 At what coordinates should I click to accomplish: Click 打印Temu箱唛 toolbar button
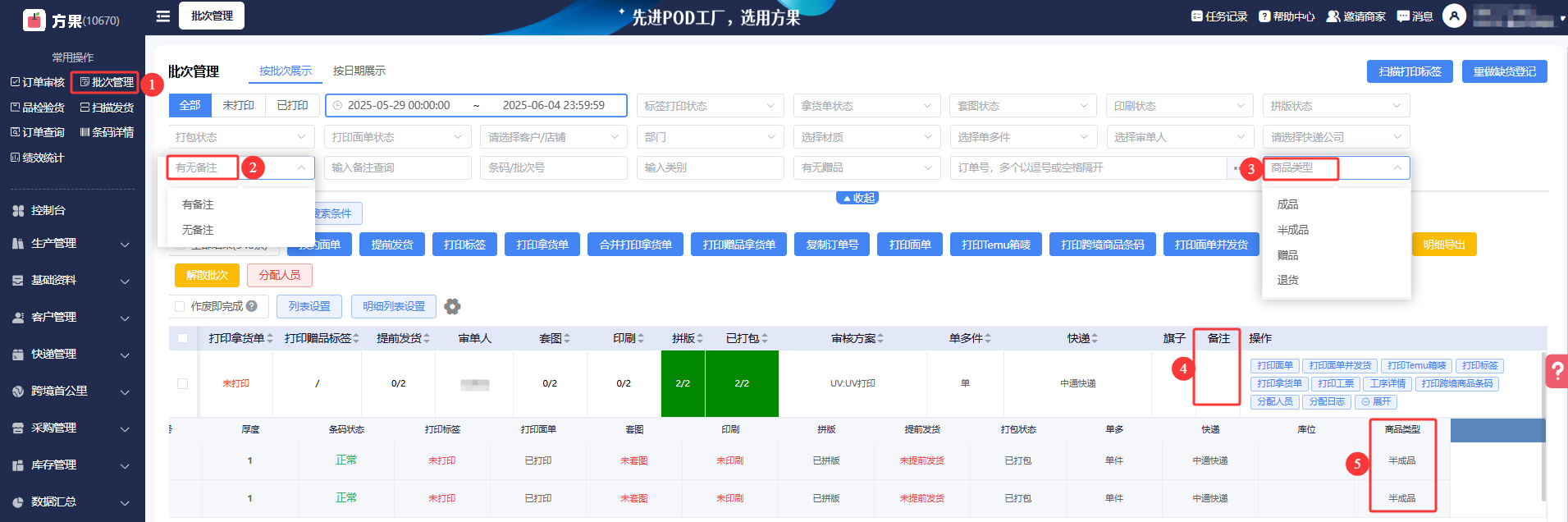[996, 245]
